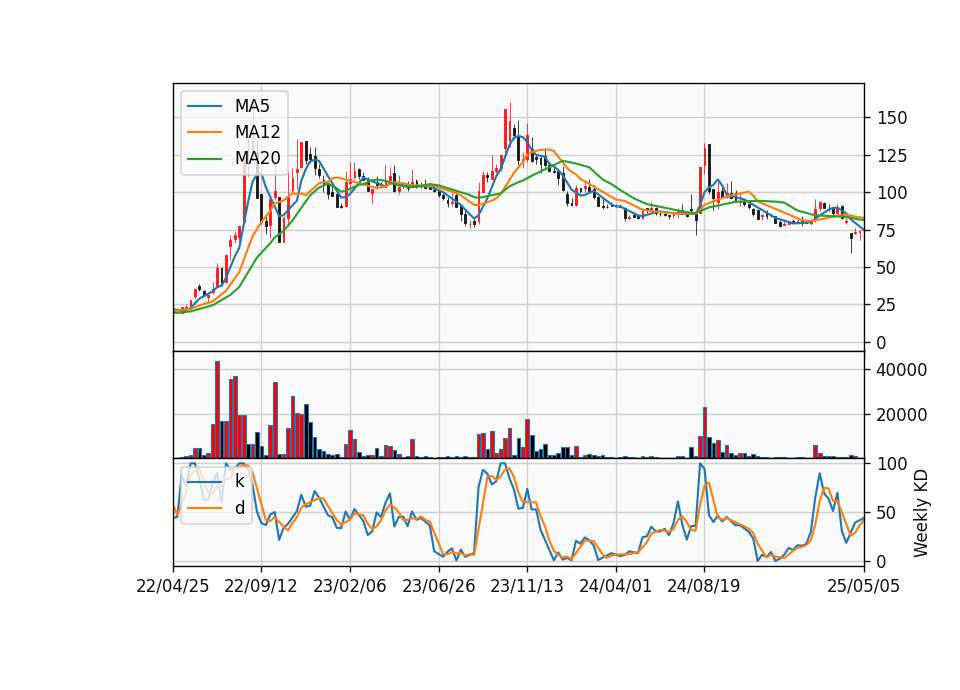Click the 24/08/19 date label
960x690 pixels.
pyautogui.click(x=703, y=586)
